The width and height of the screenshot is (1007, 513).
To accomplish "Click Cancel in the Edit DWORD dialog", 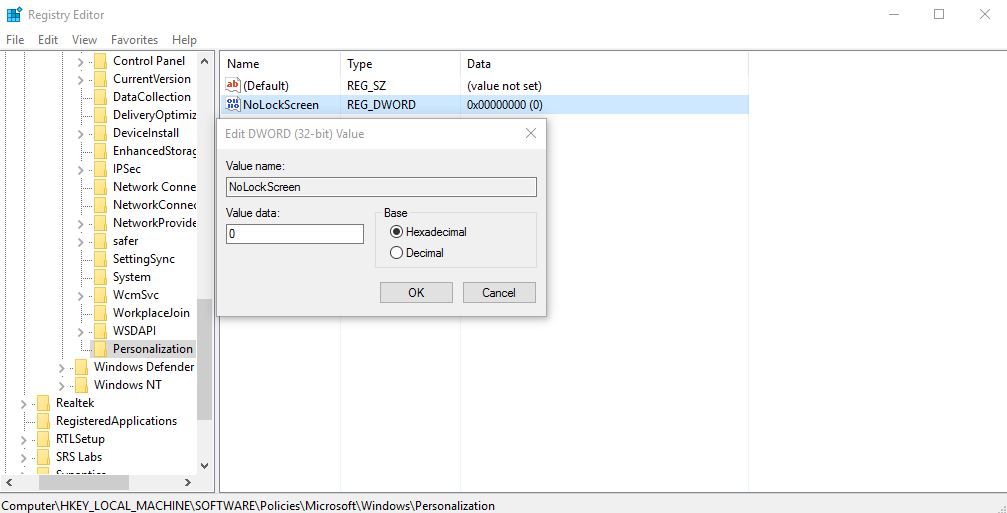I will 499,293.
